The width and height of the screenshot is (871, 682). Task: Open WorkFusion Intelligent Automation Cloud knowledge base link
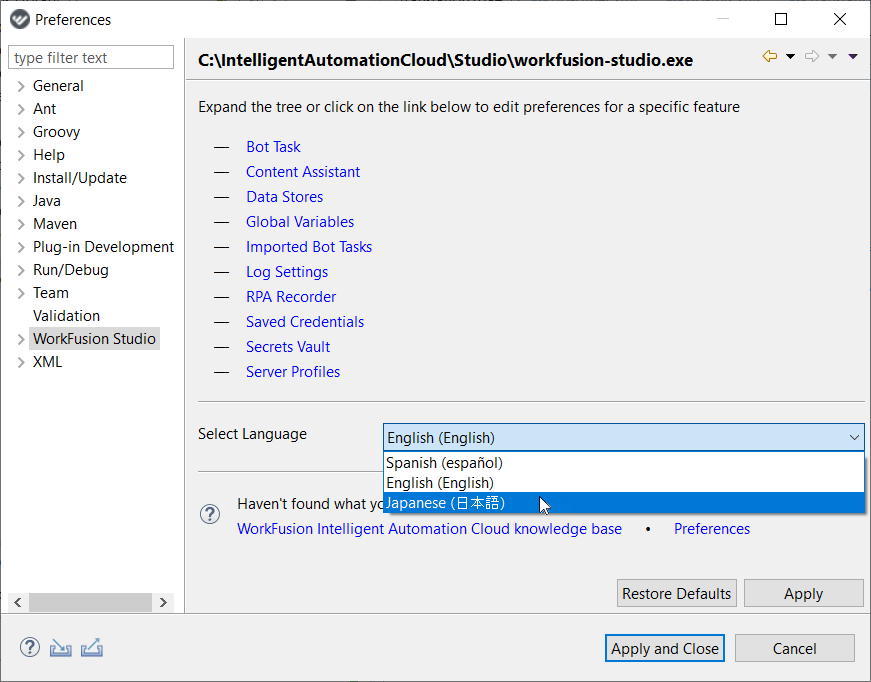tap(429, 529)
